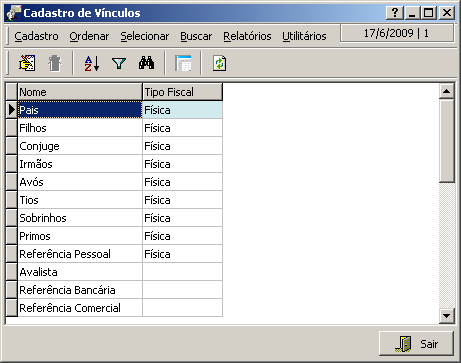Click the table report icon
Image resolution: width=461 pixels, height=363 pixels.
(x=183, y=63)
